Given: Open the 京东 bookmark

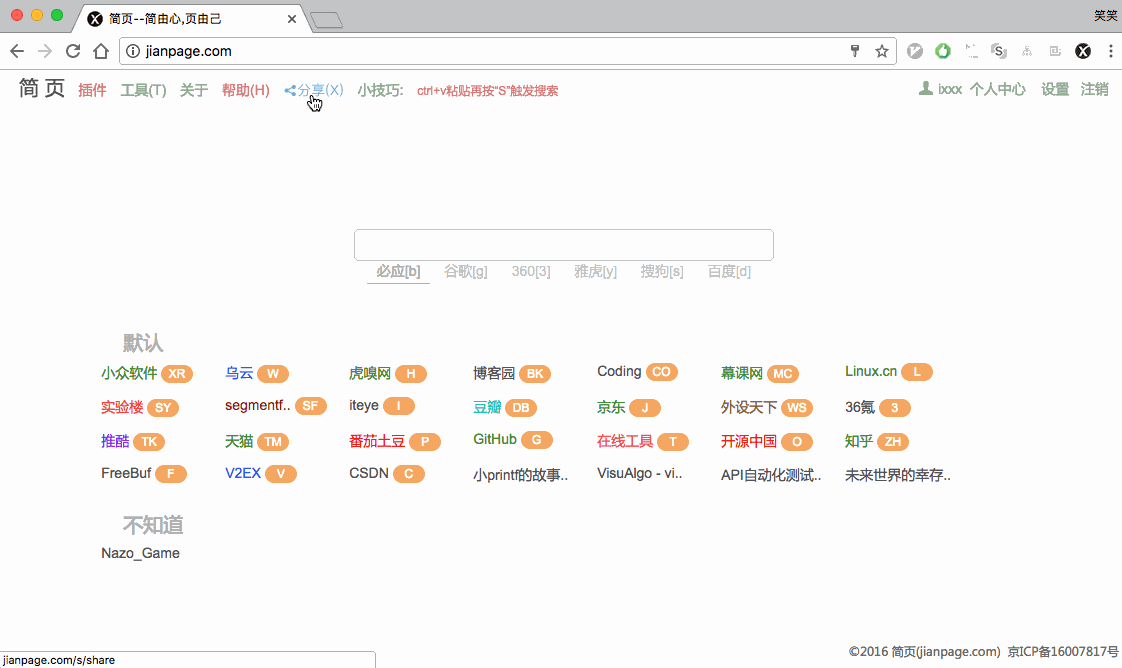Looking at the screenshot, I should click(611, 407).
